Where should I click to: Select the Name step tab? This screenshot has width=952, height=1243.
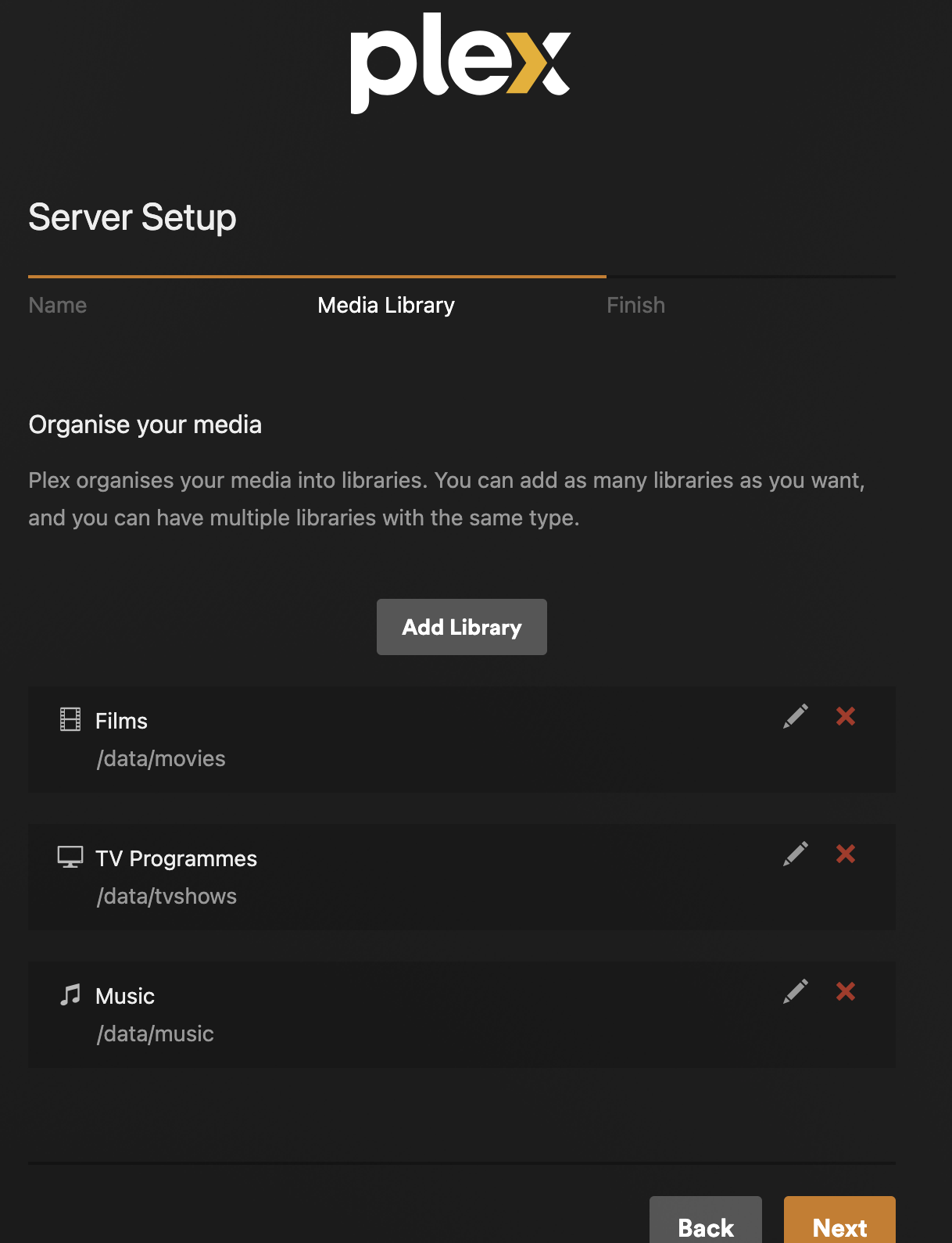point(58,305)
